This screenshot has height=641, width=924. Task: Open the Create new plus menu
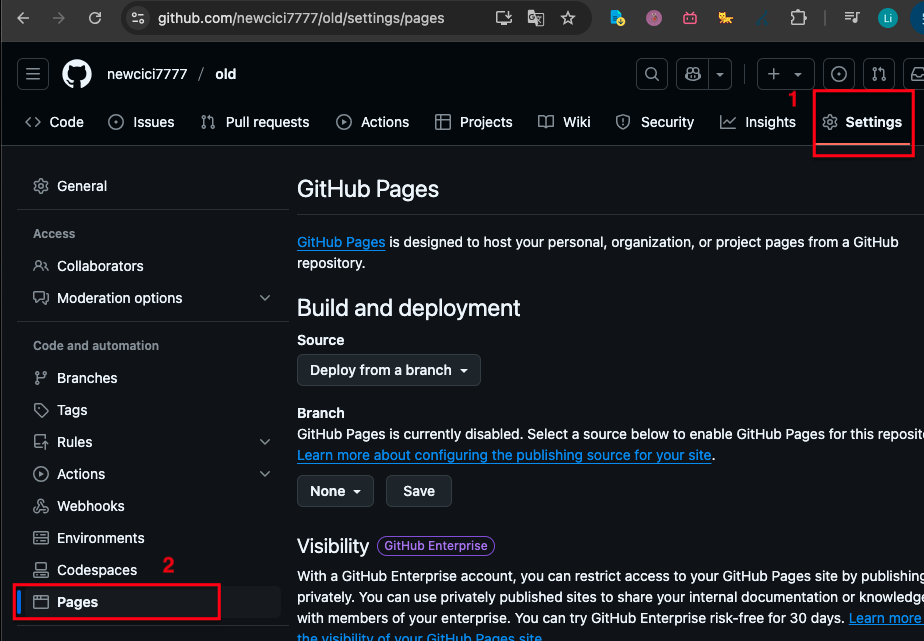786,74
